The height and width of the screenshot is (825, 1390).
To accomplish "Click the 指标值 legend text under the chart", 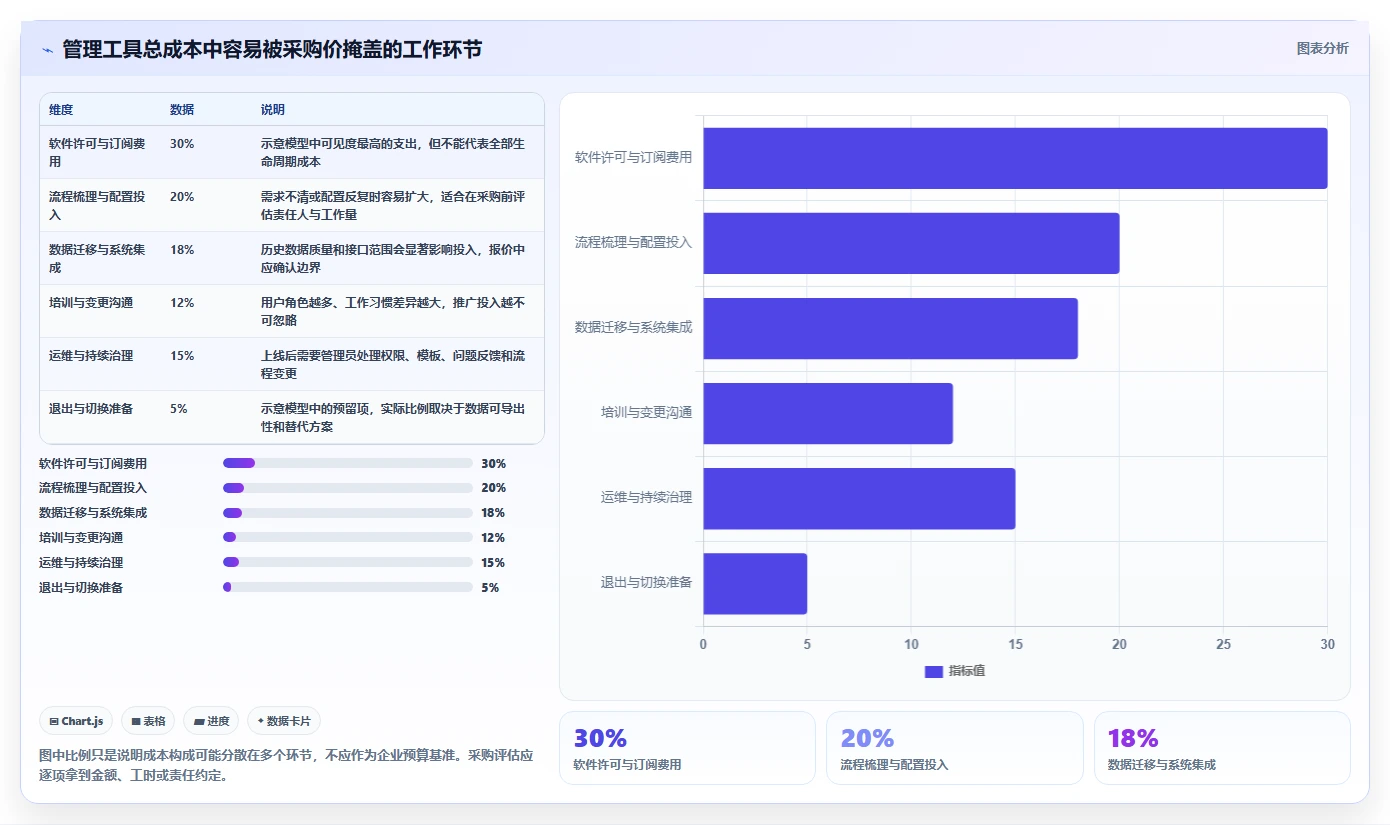I will pos(967,671).
